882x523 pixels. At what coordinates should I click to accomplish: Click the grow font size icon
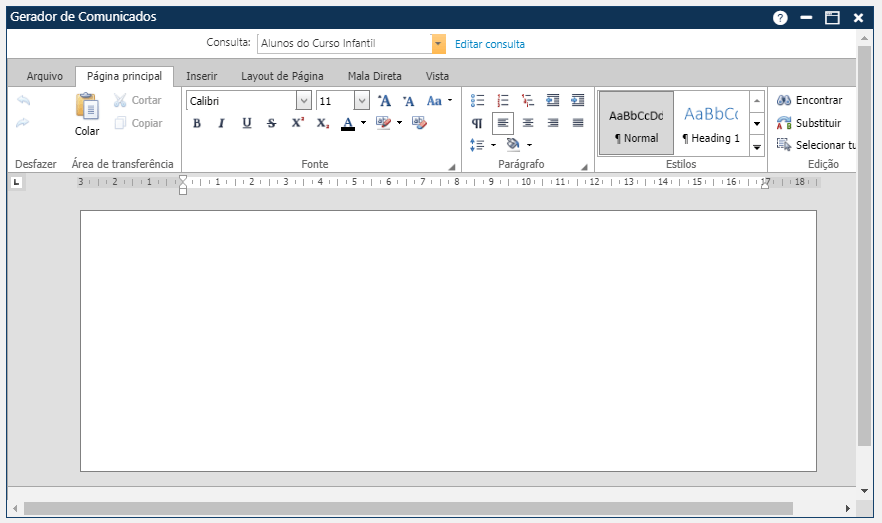pyautogui.click(x=384, y=101)
